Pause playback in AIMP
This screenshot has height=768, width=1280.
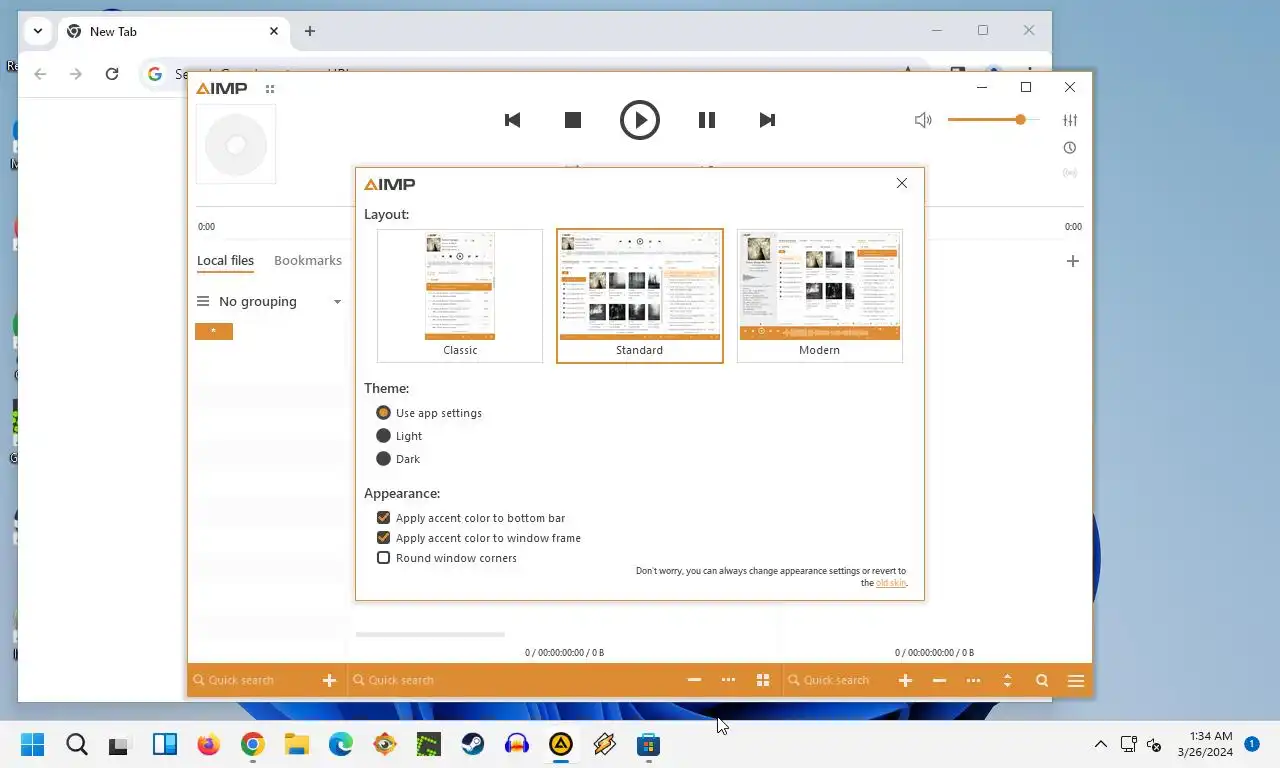(x=706, y=120)
